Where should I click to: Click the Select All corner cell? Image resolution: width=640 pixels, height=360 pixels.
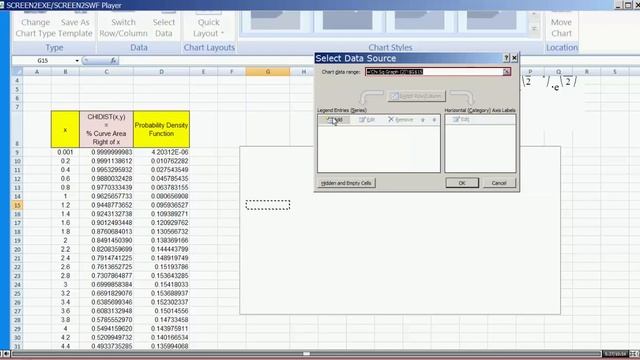coord(17,72)
